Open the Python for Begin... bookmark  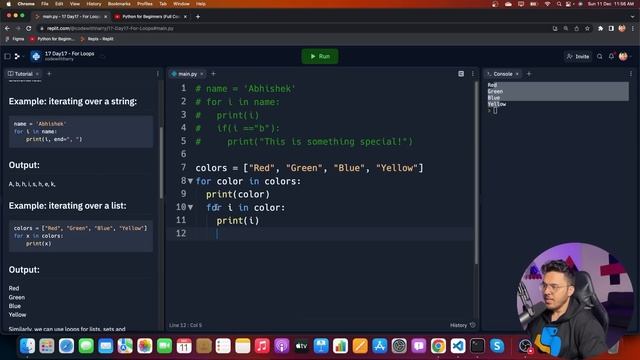pos(52,39)
